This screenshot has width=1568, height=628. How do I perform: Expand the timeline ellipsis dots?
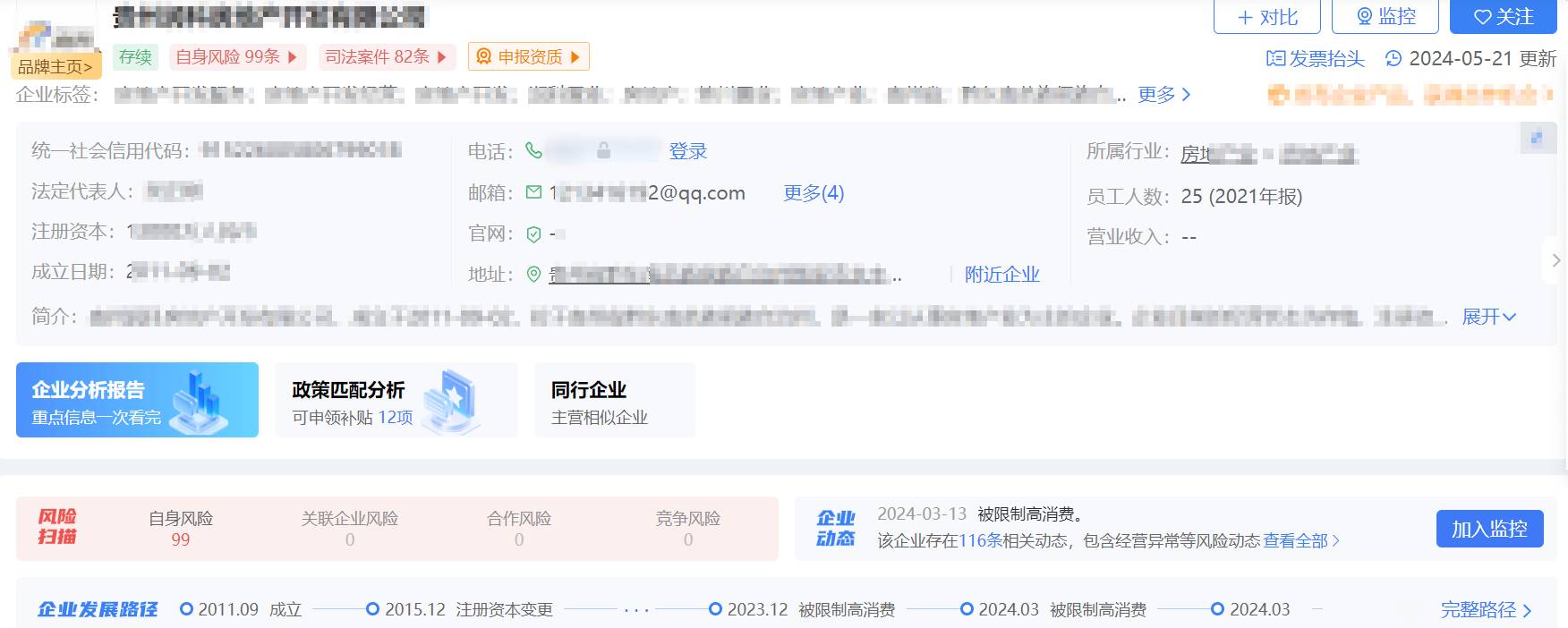point(636,611)
